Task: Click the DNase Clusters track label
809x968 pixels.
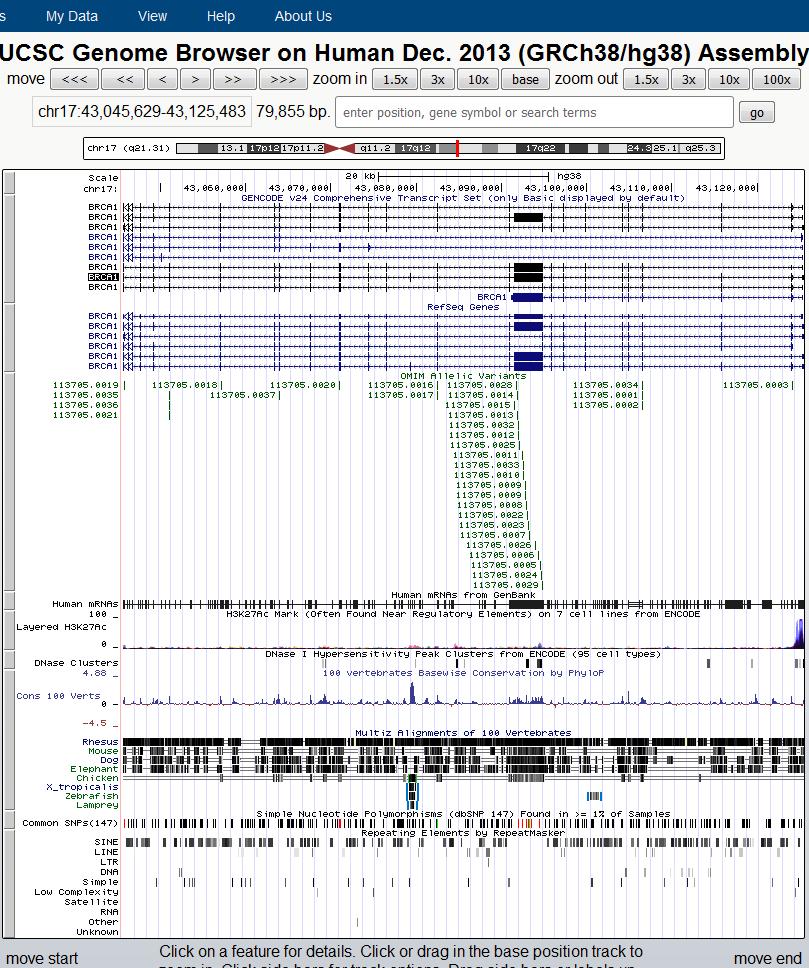Action: click(76, 662)
